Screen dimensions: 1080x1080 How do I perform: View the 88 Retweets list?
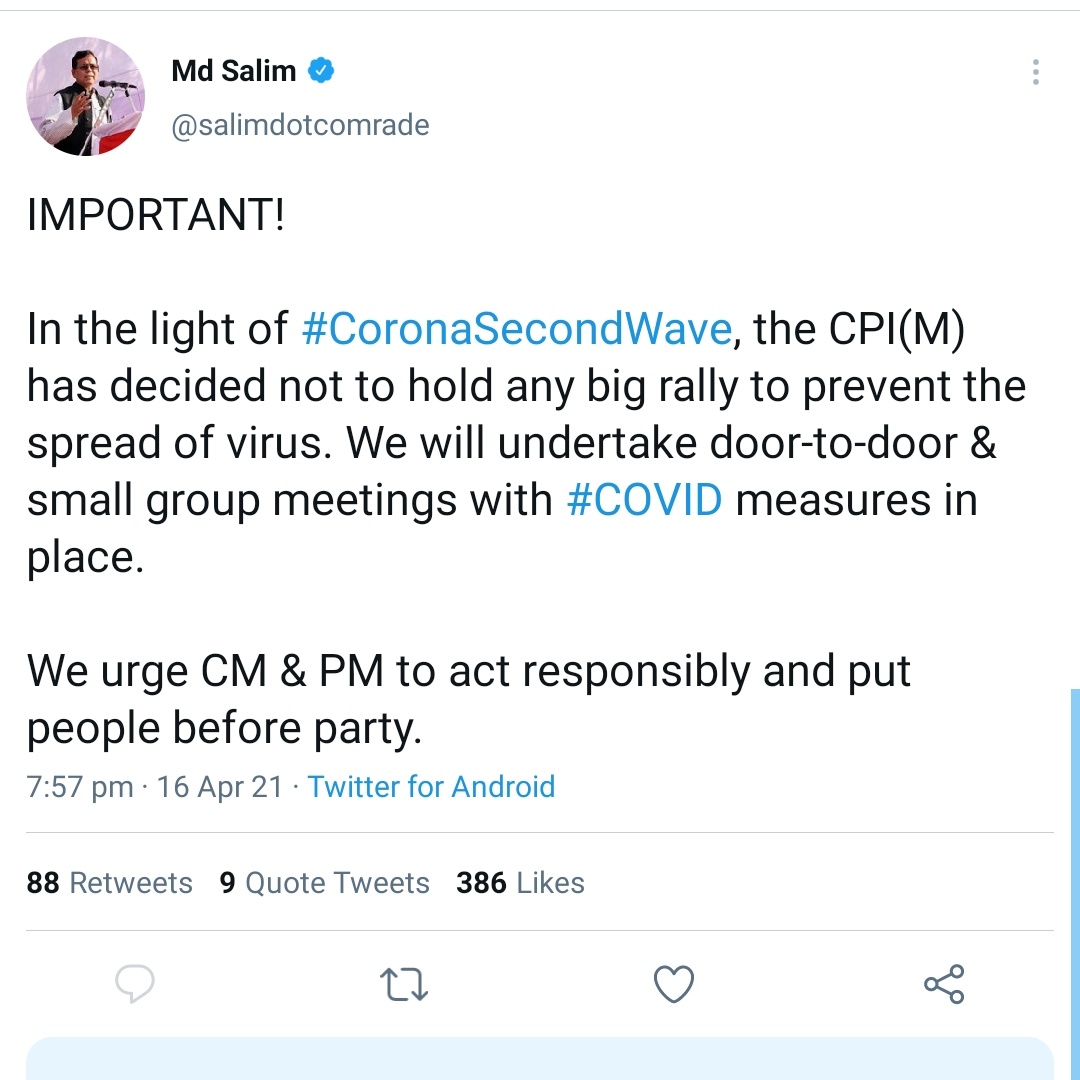tap(110, 883)
